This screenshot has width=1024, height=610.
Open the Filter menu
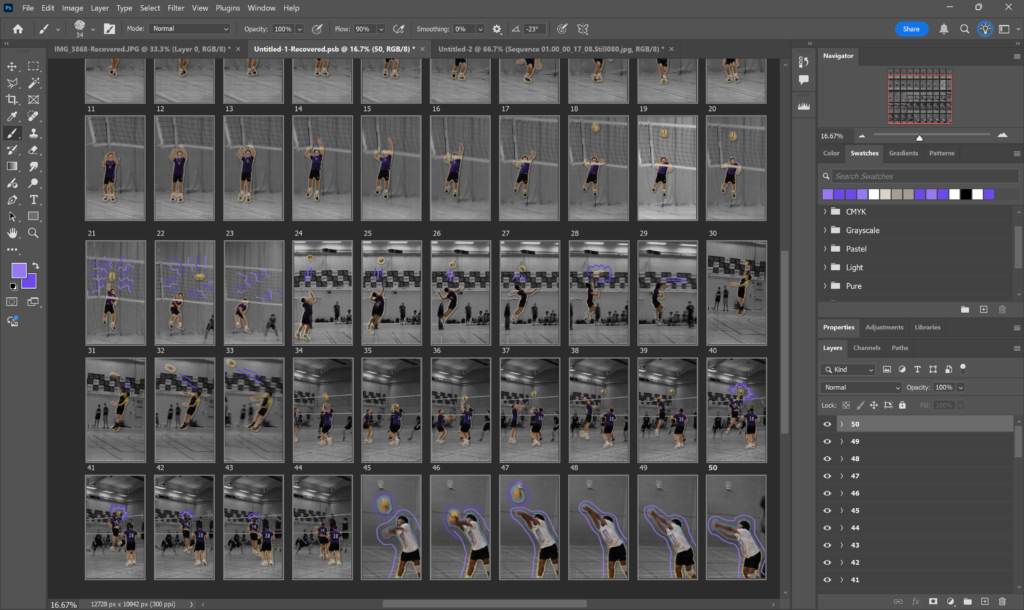(176, 8)
